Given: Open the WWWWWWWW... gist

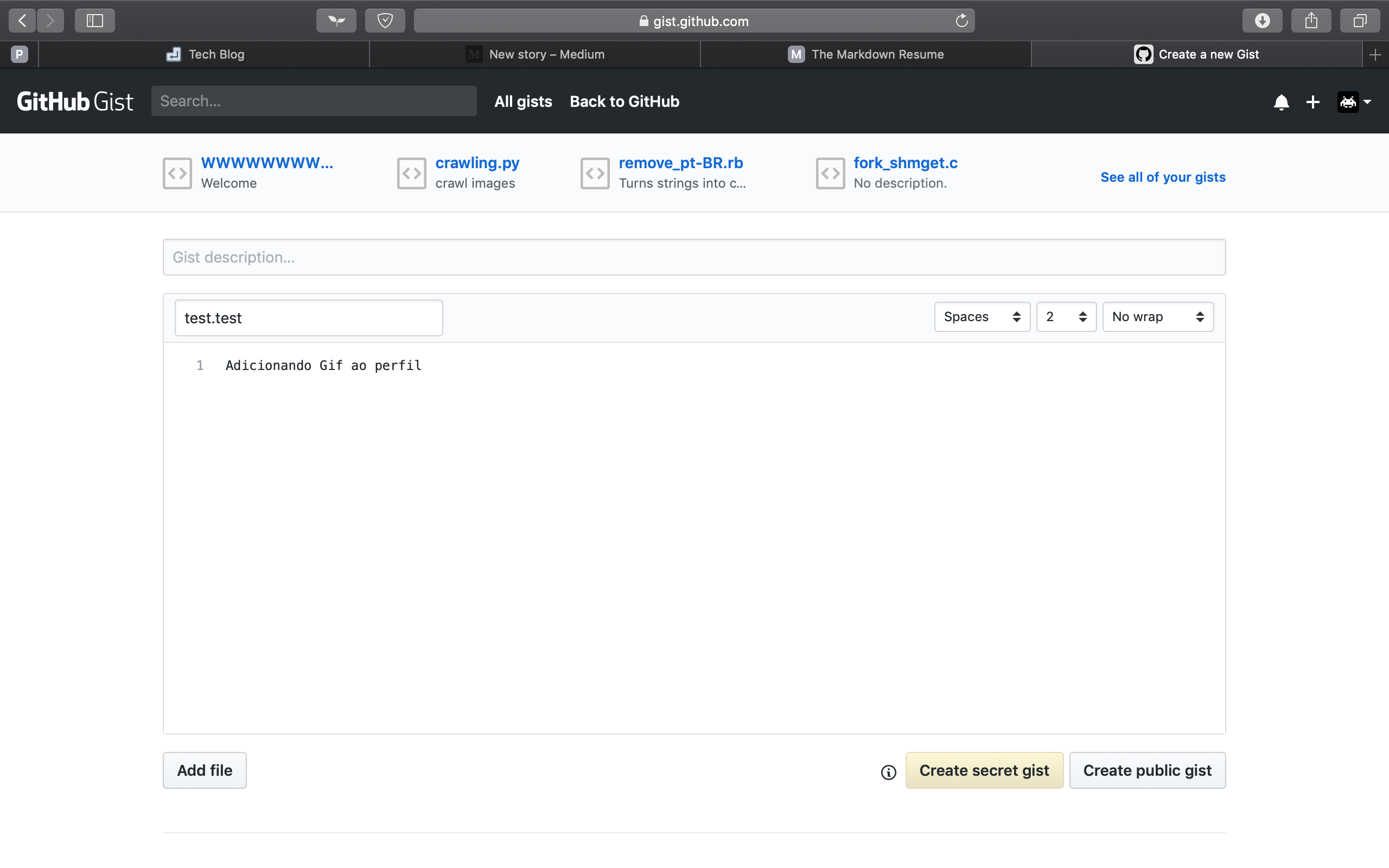Looking at the screenshot, I should (x=267, y=163).
